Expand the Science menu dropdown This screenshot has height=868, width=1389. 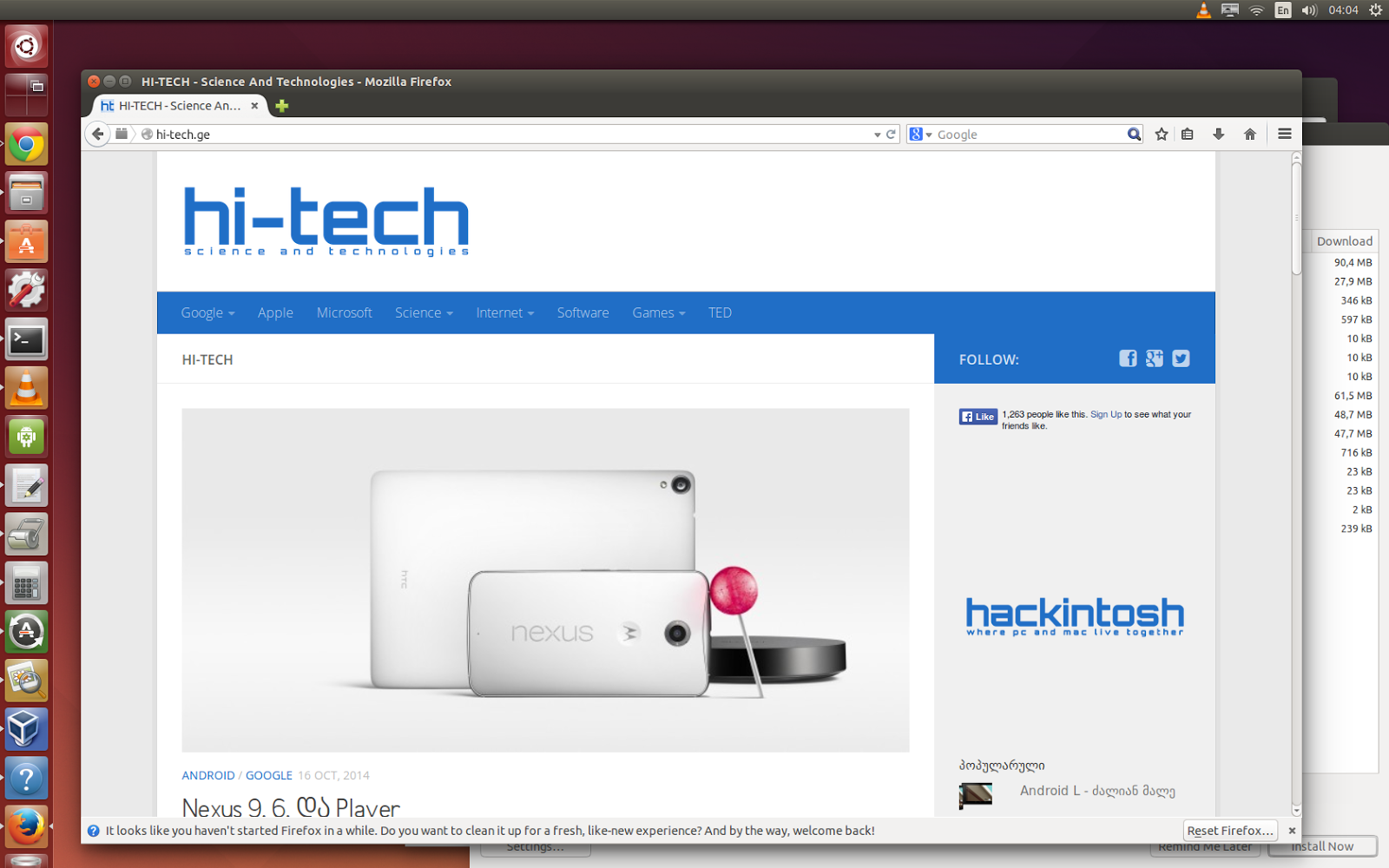coord(424,312)
